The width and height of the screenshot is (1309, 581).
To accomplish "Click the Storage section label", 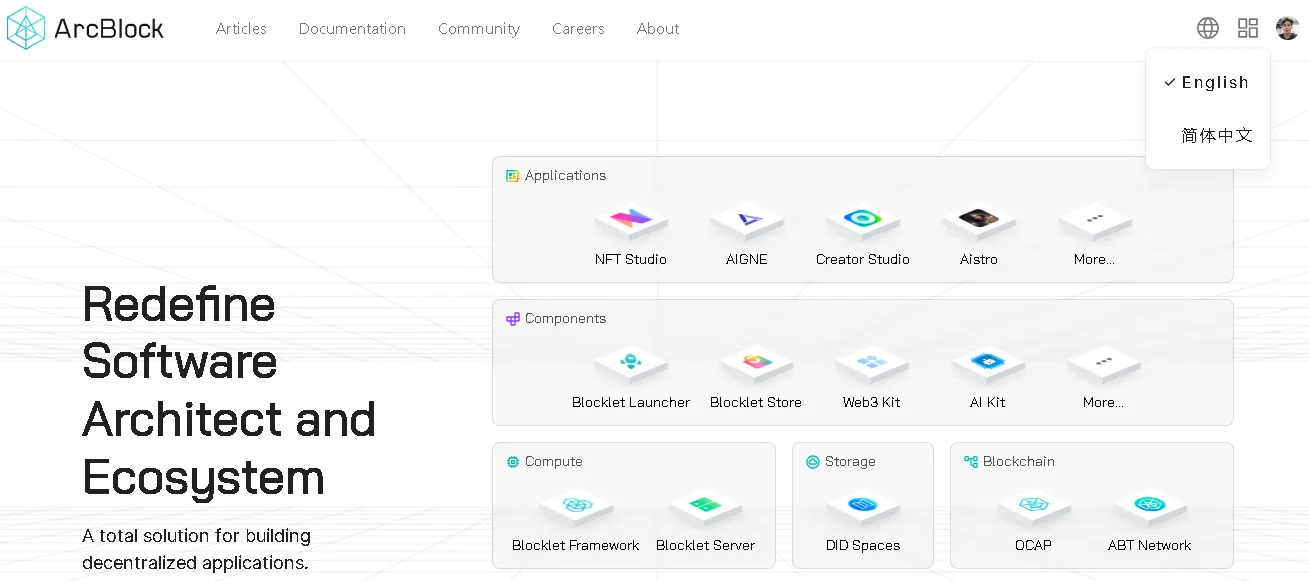I will click(850, 462).
